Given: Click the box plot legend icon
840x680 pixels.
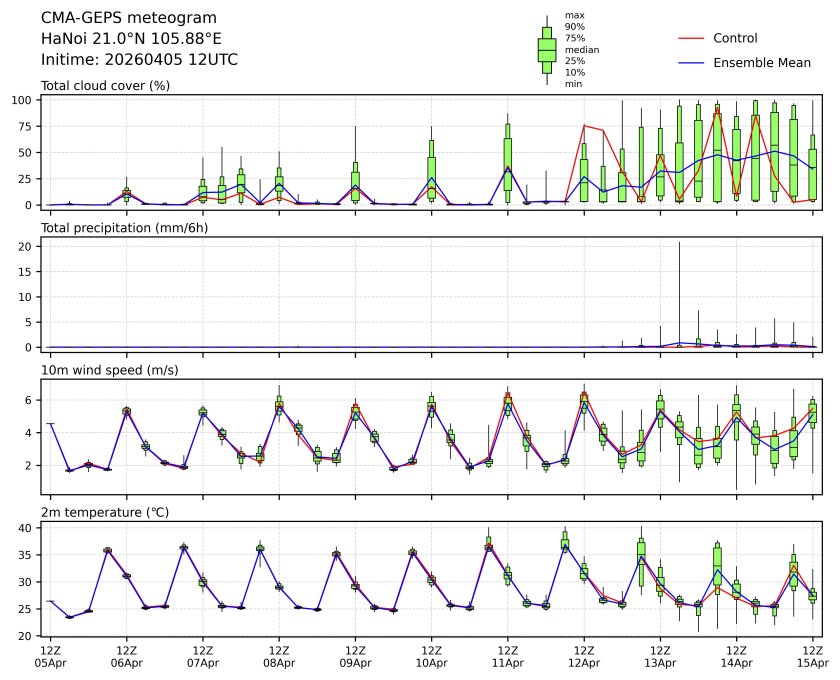Looking at the screenshot, I should click(546, 50).
